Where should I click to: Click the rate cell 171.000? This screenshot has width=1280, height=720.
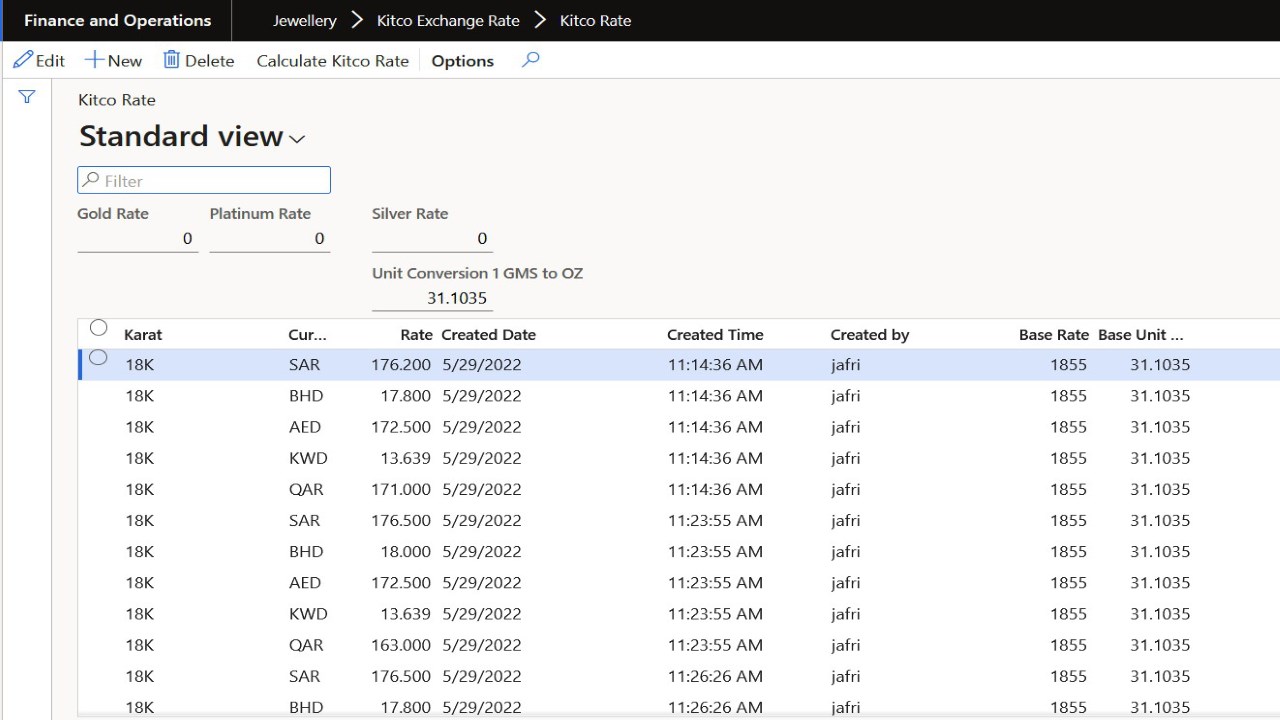[401, 489]
